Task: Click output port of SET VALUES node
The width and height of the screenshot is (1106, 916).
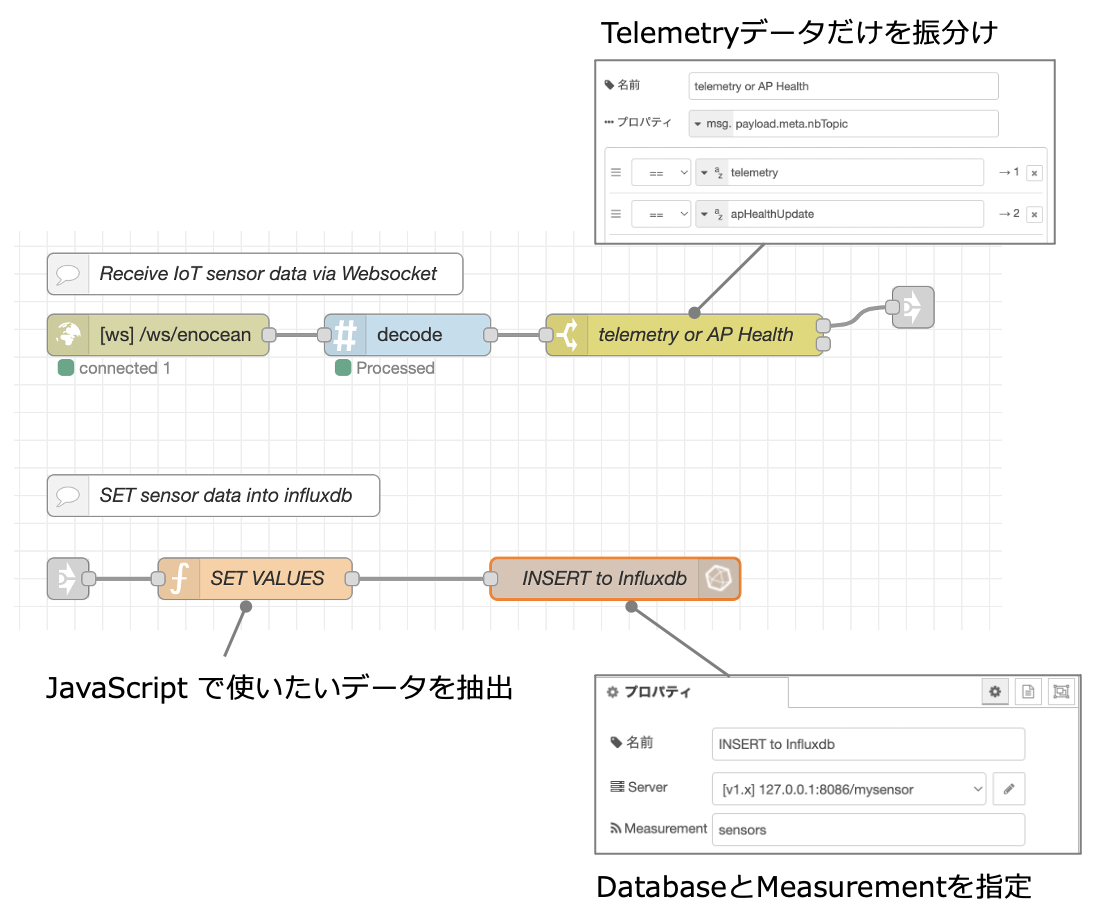Action: [352, 579]
